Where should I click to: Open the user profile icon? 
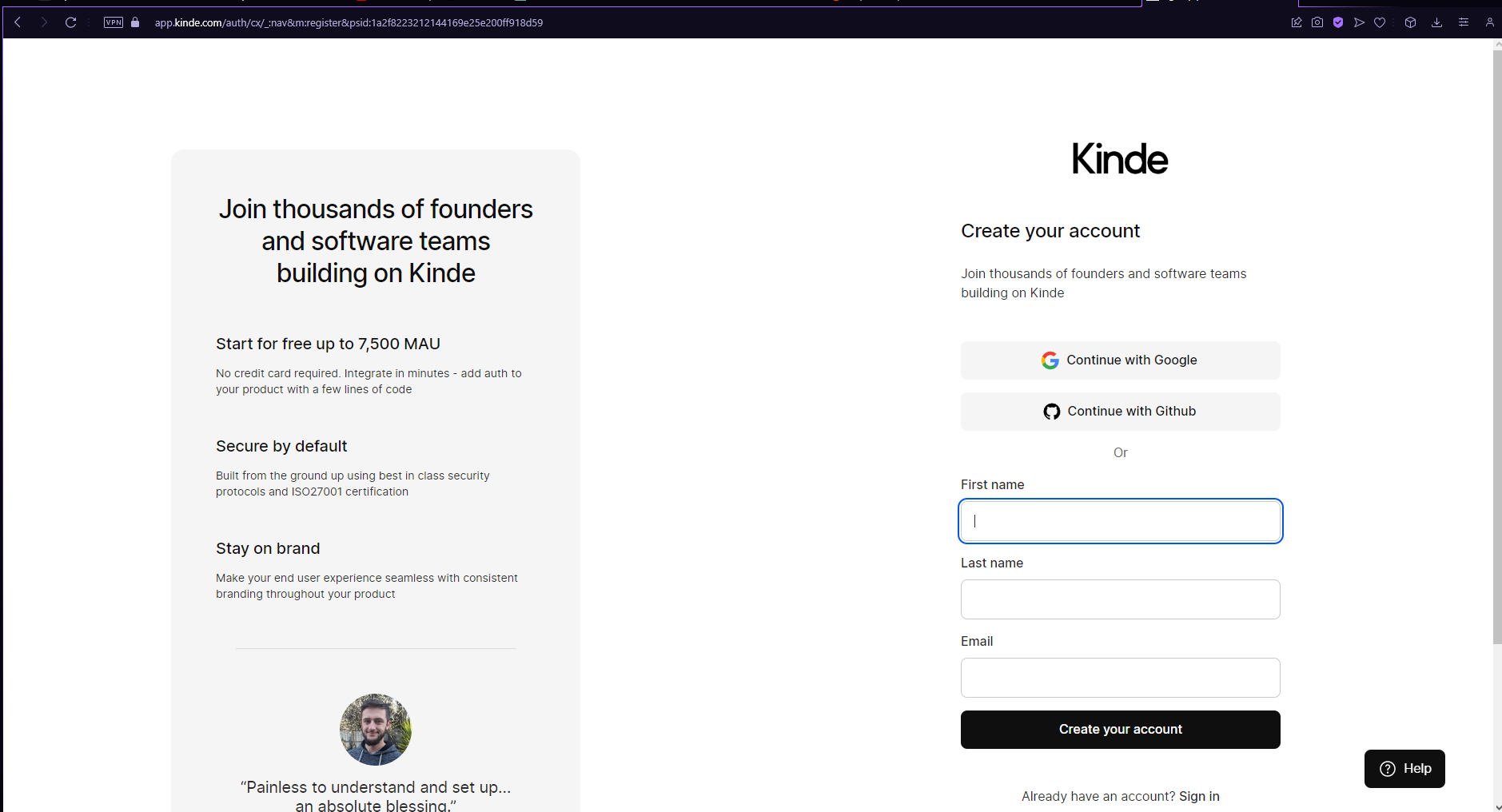[1490, 22]
